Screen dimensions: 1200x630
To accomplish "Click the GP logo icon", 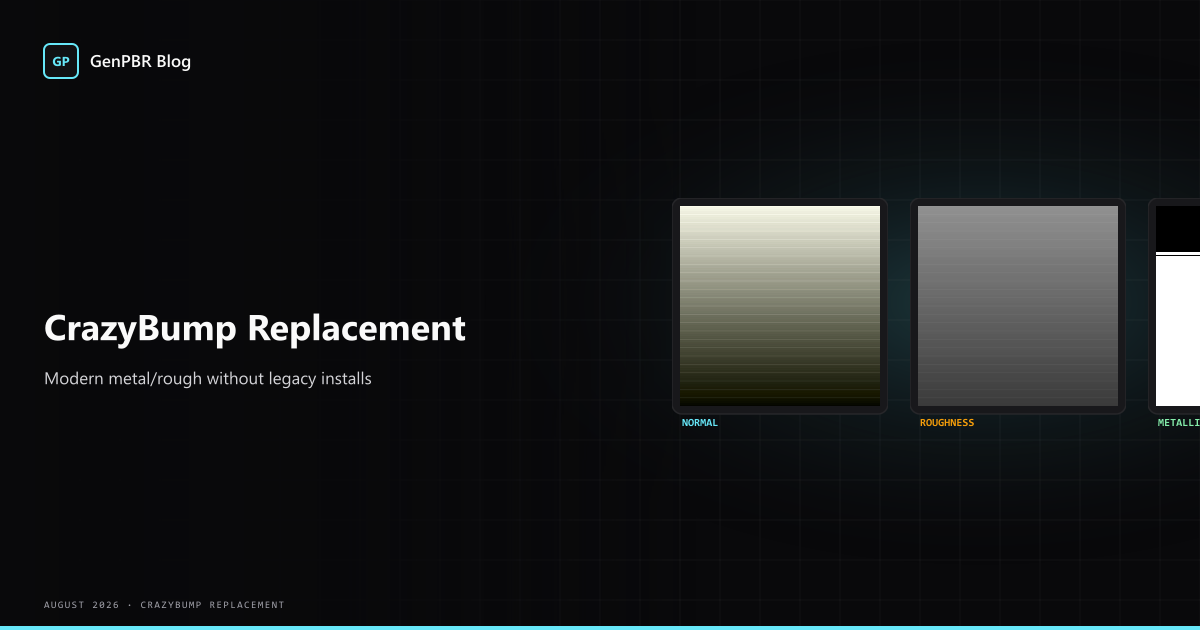I will coord(61,61).
